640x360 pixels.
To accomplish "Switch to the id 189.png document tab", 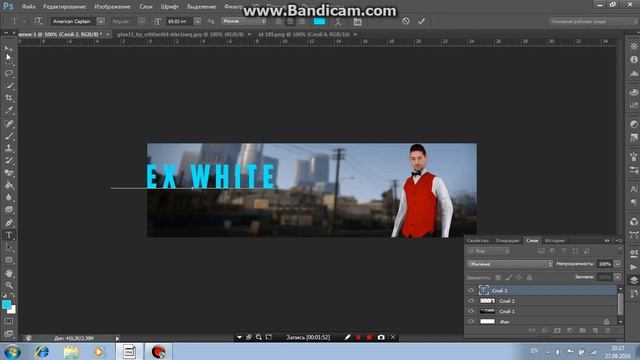I will click(x=304, y=34).
